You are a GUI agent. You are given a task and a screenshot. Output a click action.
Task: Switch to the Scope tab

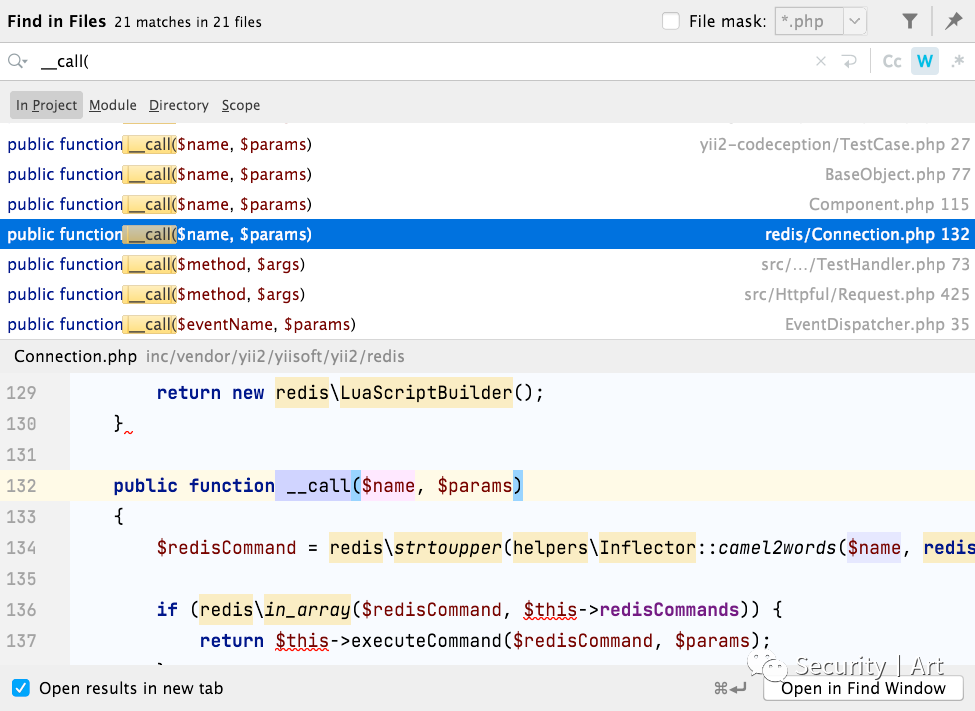click(241, 105)
